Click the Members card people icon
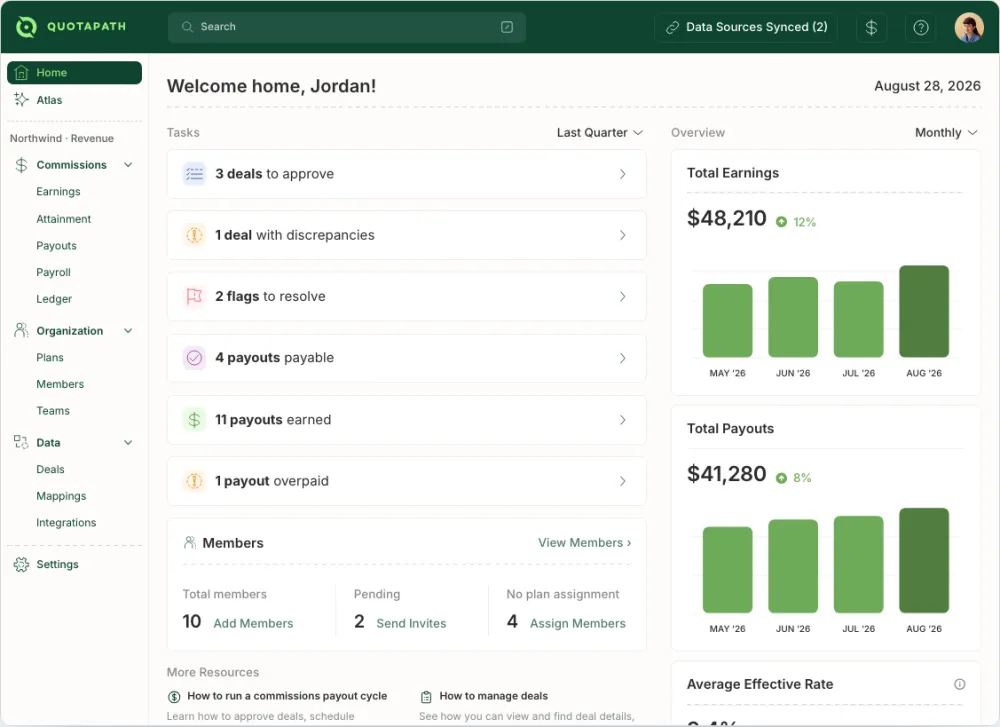 pos(189,543)
